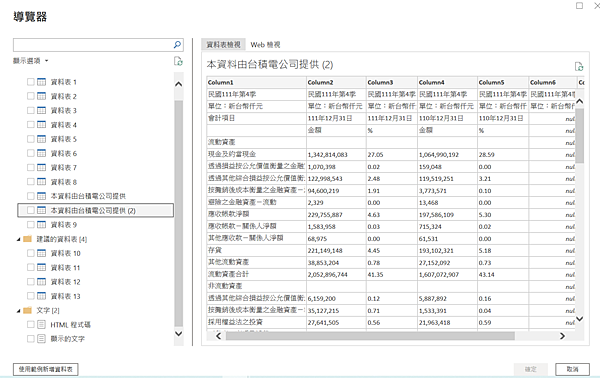This screenshot has width=600, height=378.
Task: Click the cell 流動資產合計
Action: pyautogui.click(x=256, y=274)
